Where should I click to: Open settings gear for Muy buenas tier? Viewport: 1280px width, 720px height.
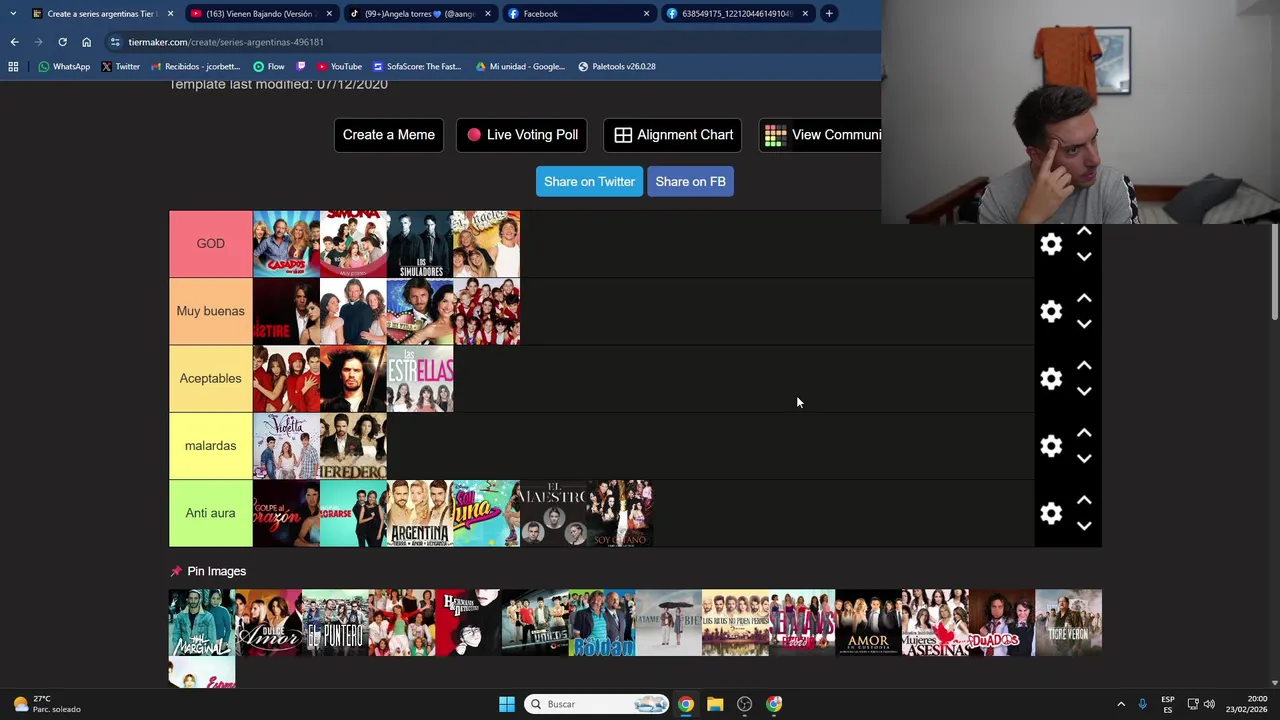[x=1051, y=311]
